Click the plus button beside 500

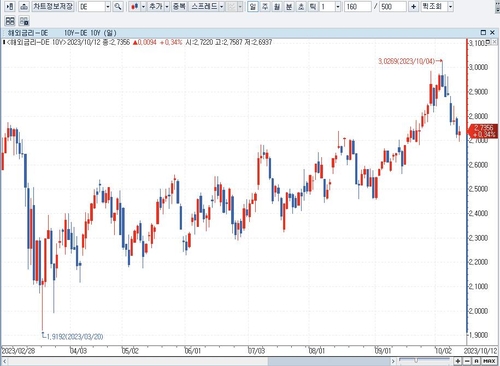pos(413,6)
